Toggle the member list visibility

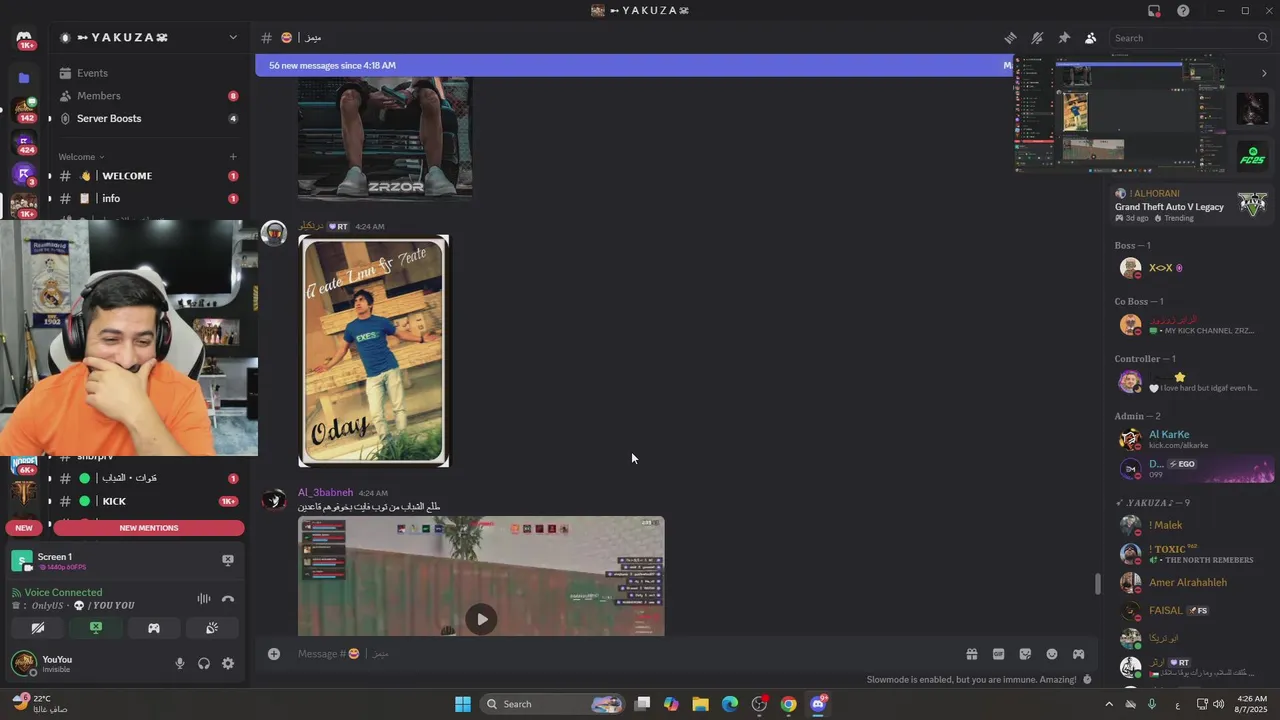click(x=1090, y=38)
